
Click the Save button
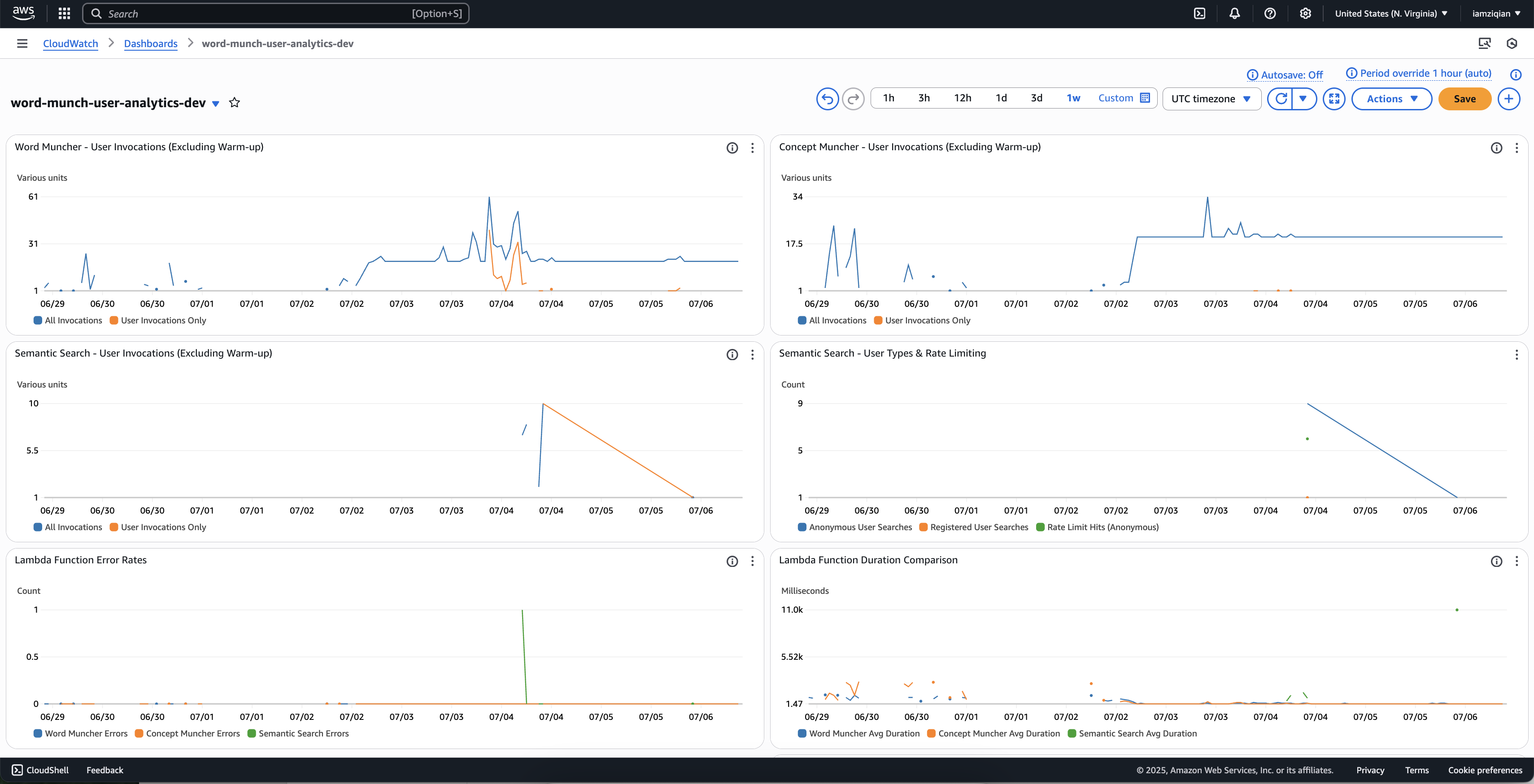1464,99
